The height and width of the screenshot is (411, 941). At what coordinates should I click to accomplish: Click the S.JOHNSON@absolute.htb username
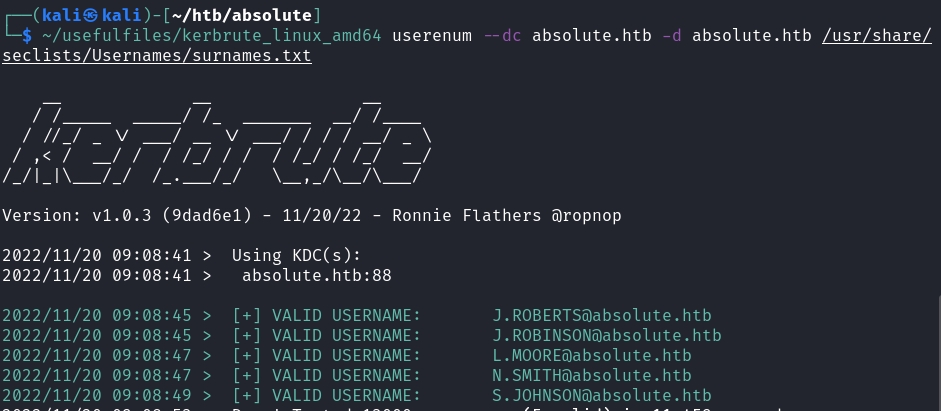tap(601, 396)
